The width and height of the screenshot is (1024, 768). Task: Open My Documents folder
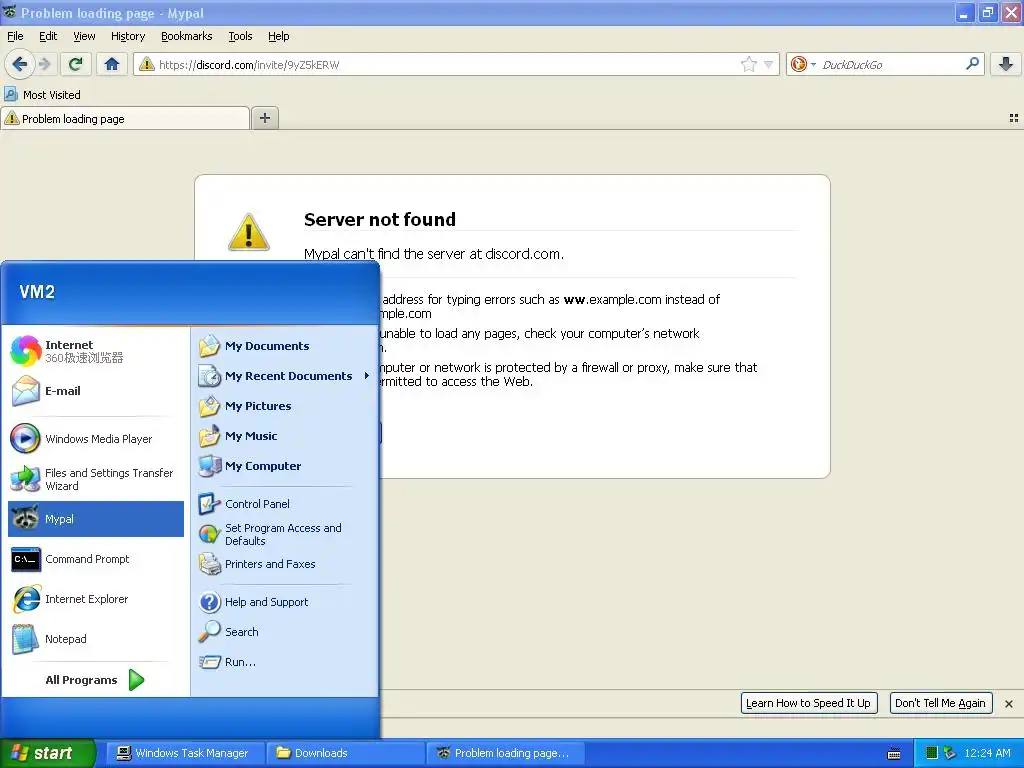coord(284,345)
